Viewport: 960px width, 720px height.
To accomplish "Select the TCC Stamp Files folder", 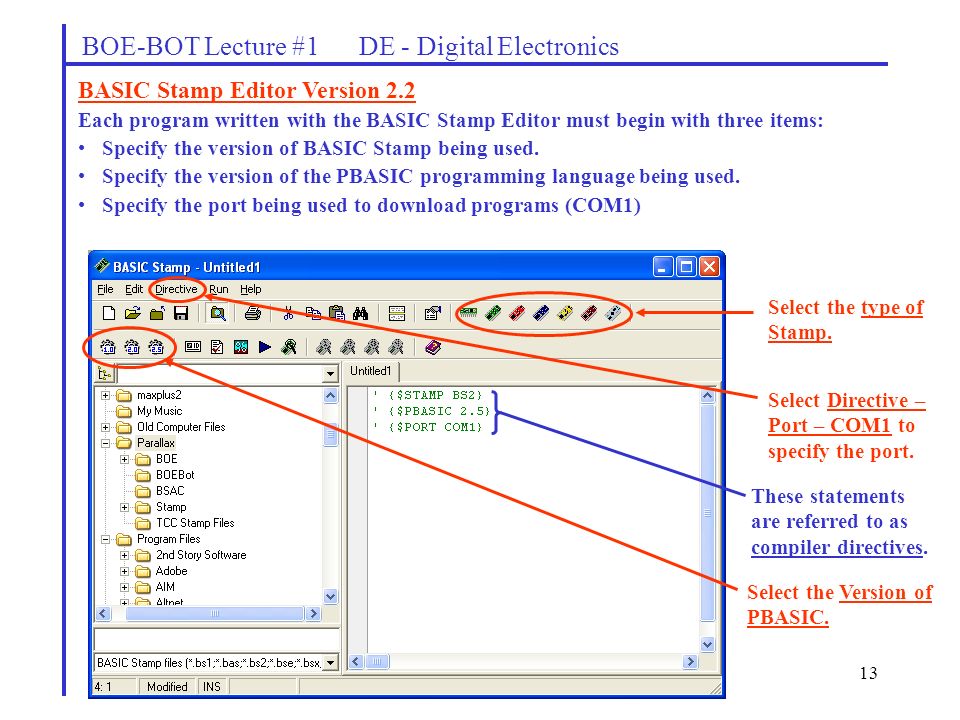I will click(x=195, y=523).
